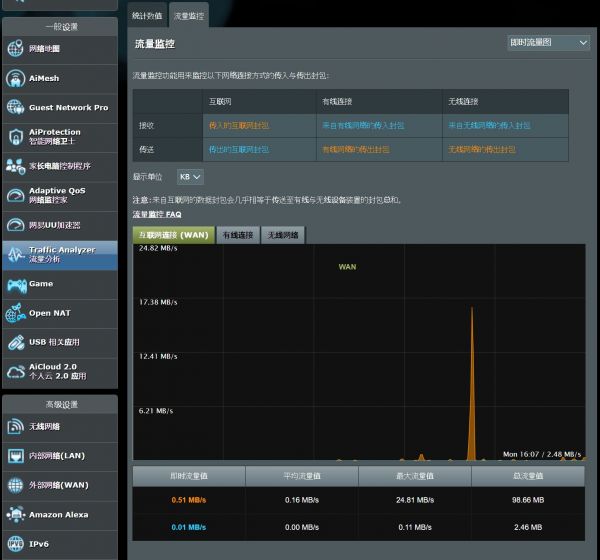Open the 网络地图 network map icon

point(15,48)
